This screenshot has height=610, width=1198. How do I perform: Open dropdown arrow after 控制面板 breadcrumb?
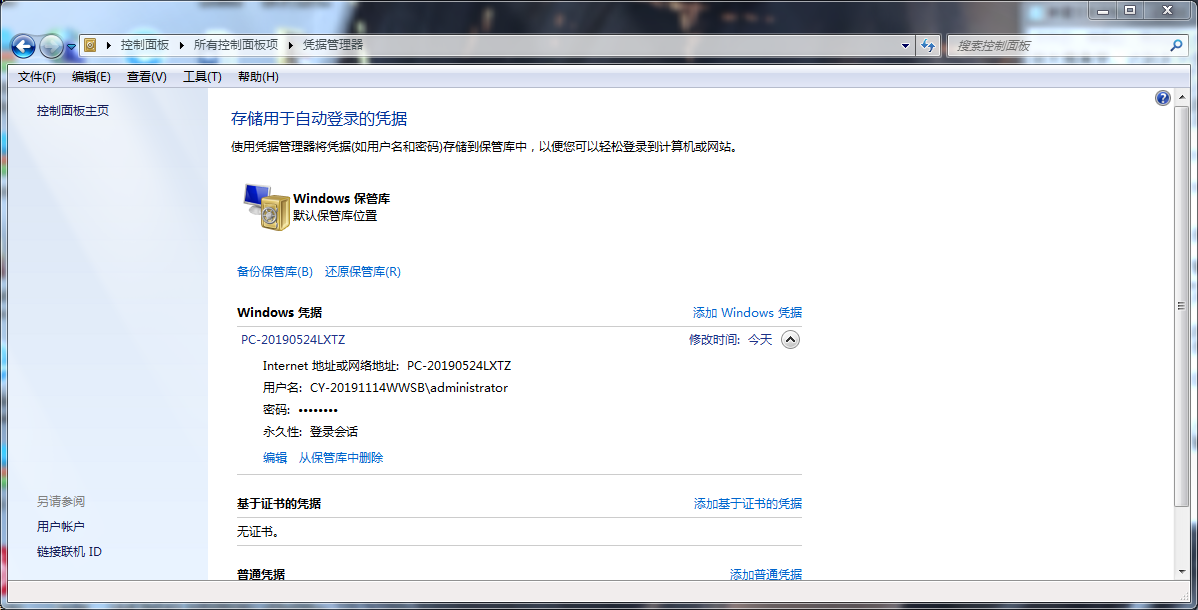click(x=182, y=45)
